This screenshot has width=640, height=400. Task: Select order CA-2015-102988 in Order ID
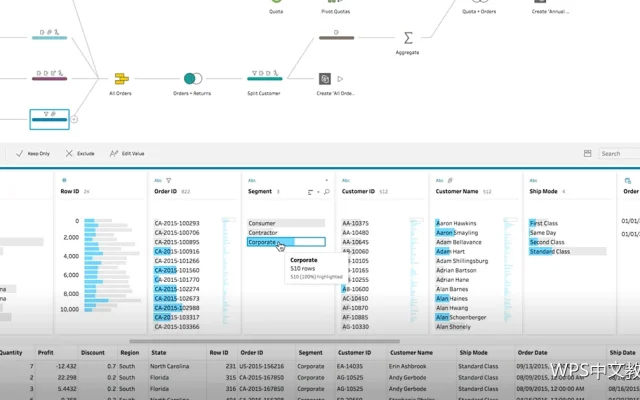(x=177, y=308)
